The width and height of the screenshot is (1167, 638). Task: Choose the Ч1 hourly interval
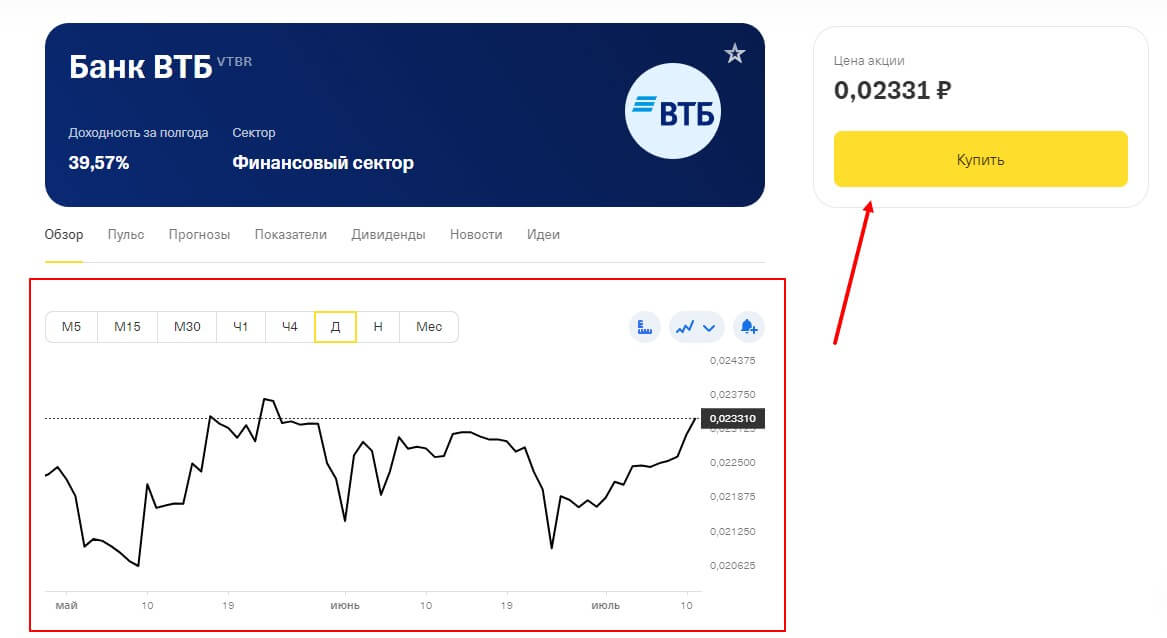click(241, 327)
